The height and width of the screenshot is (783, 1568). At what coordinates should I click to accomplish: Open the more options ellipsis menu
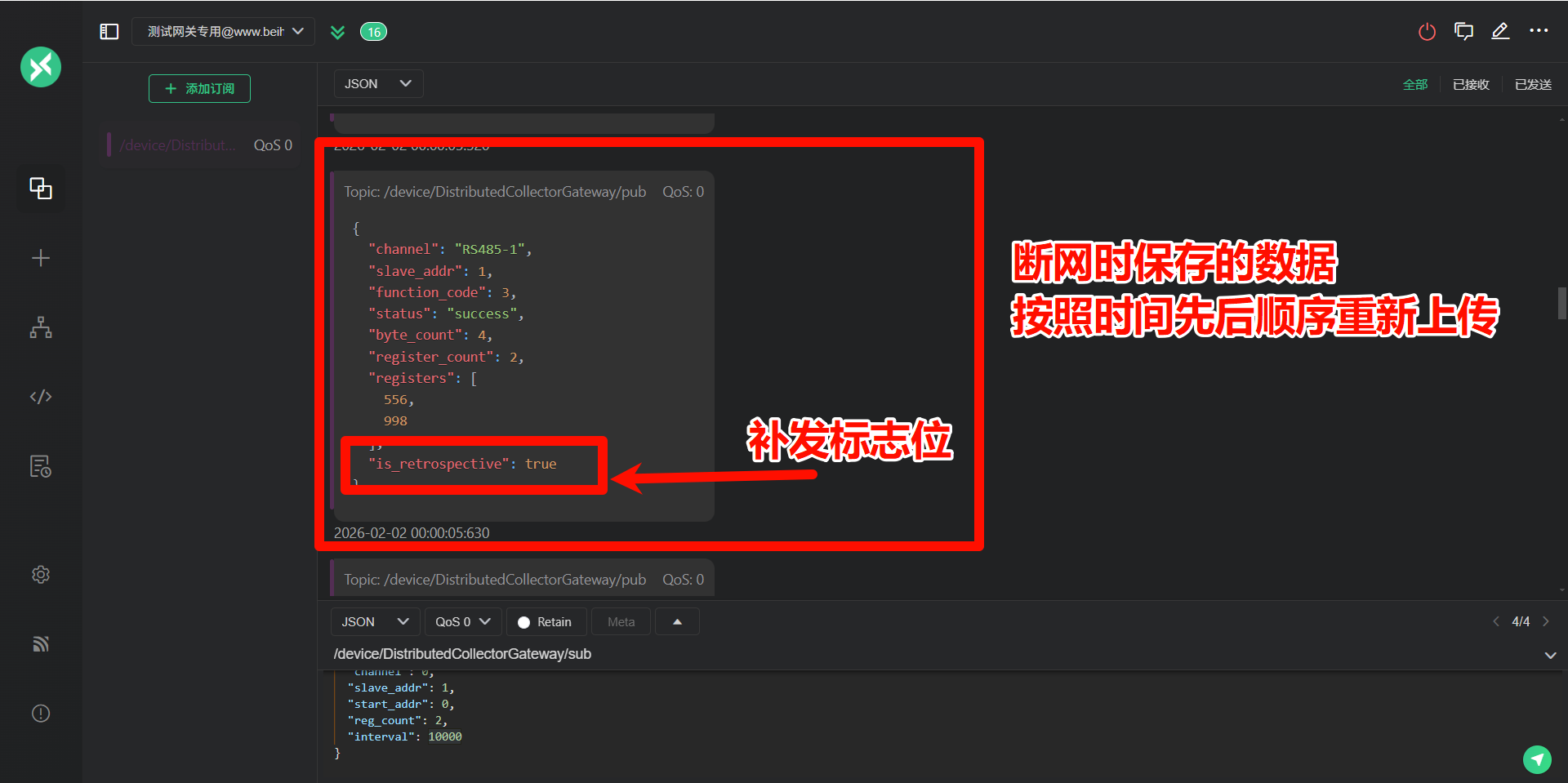click(1539, 31)
